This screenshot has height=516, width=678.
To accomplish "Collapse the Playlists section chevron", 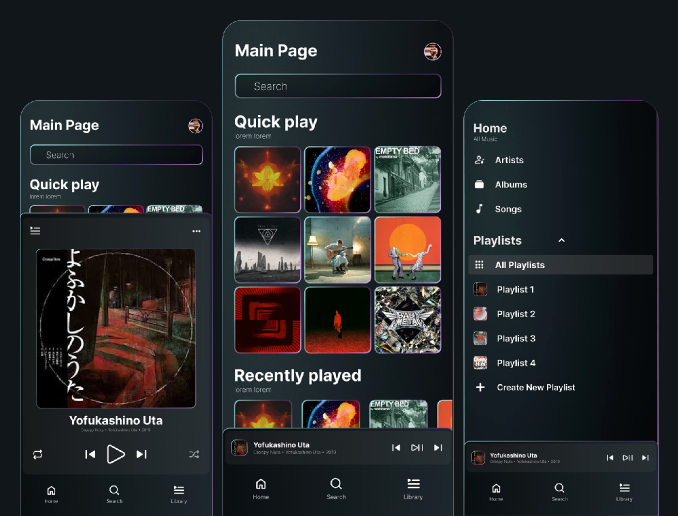I will click(562, 240).
